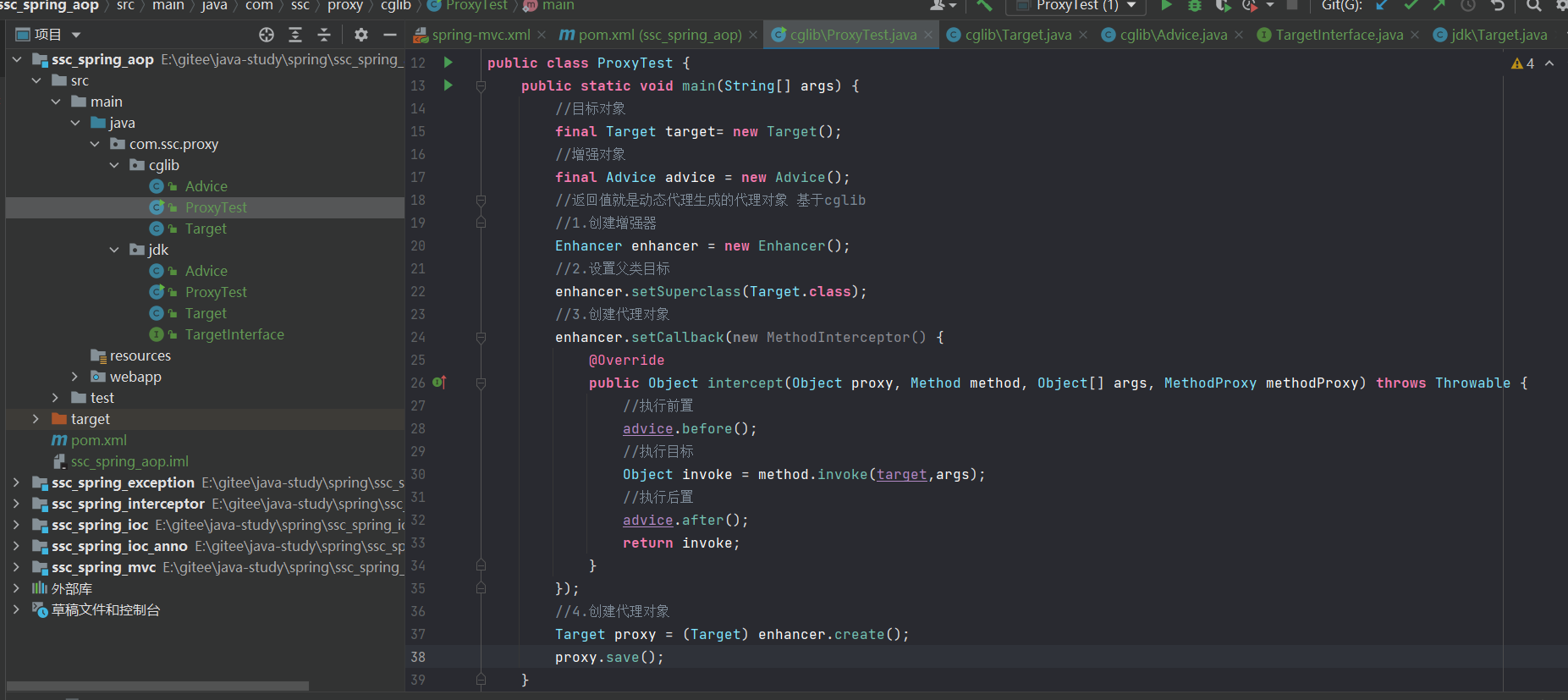
Task: Open project panel gear options
Action: click(x=361, y=35)
